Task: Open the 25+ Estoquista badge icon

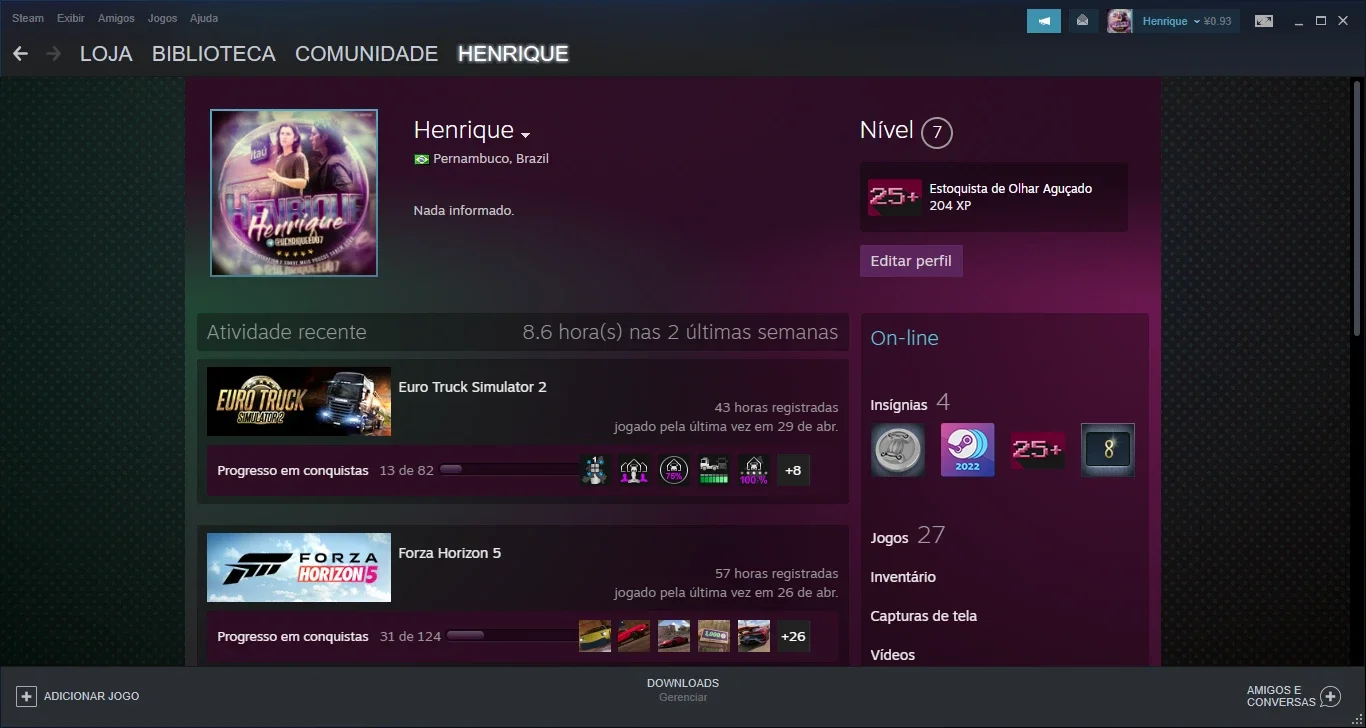Action: tap(894, 197)
